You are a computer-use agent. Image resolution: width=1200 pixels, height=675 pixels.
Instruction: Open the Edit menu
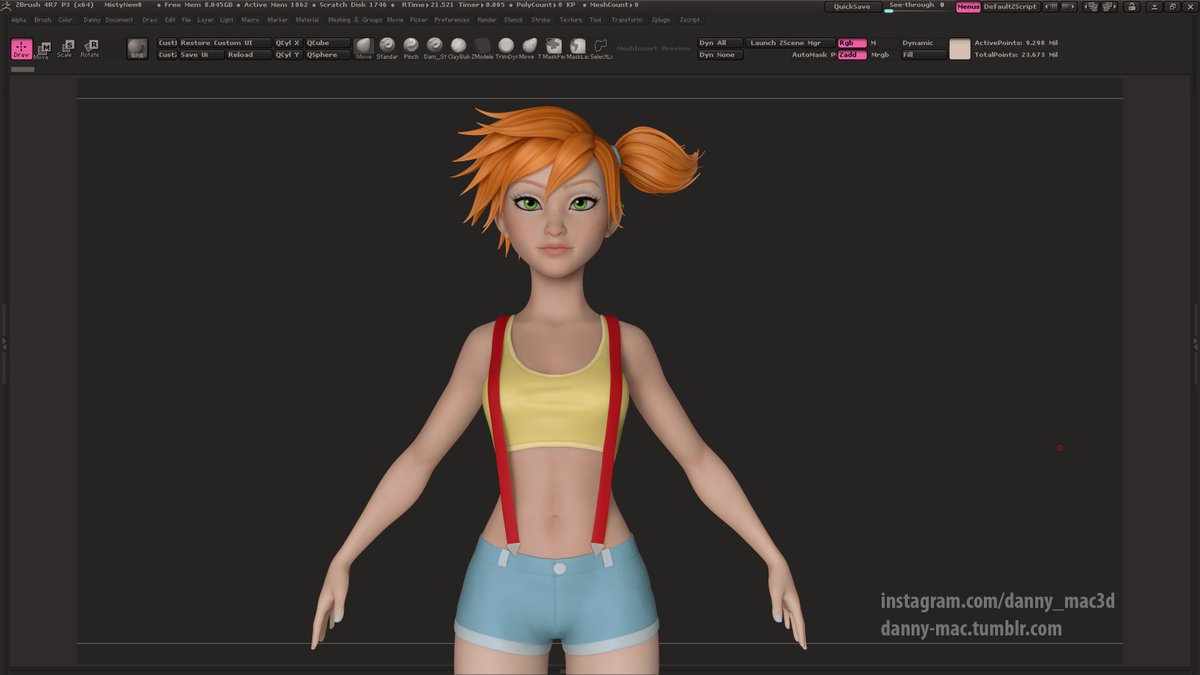[170, 20]
